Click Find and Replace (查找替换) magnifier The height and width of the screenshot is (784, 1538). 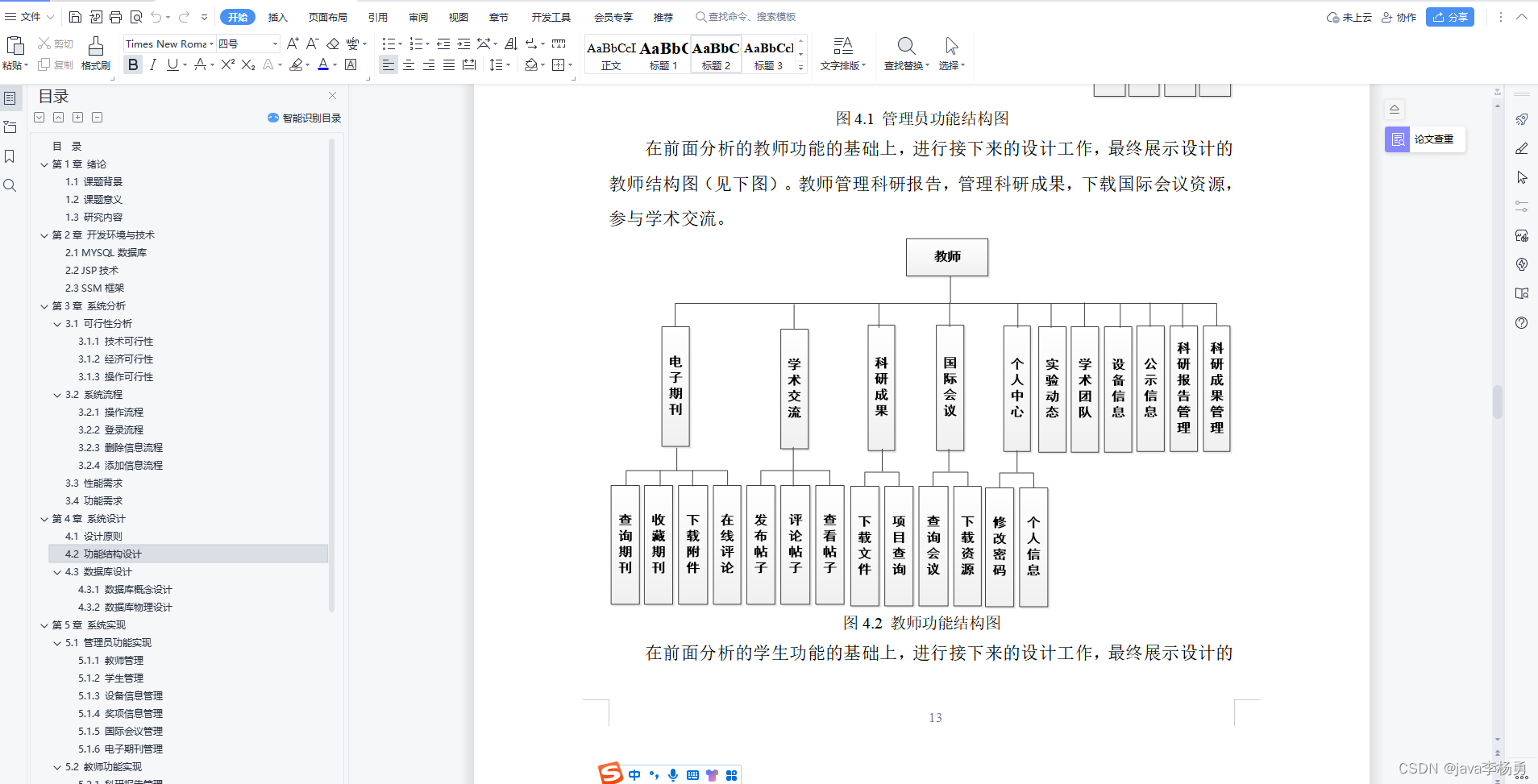pos(906,46)
